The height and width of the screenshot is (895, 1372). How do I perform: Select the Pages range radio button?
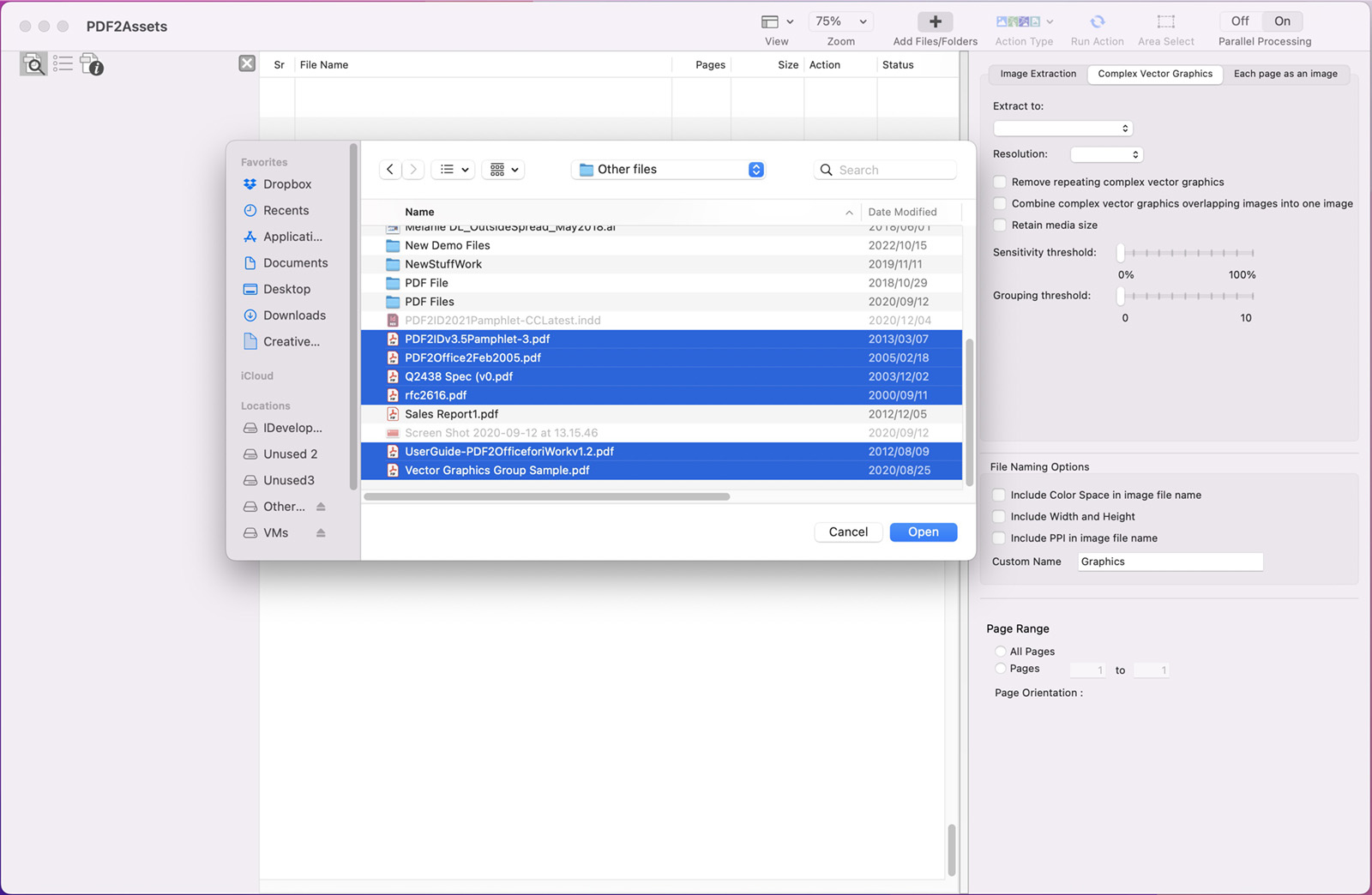point(1000,669)
